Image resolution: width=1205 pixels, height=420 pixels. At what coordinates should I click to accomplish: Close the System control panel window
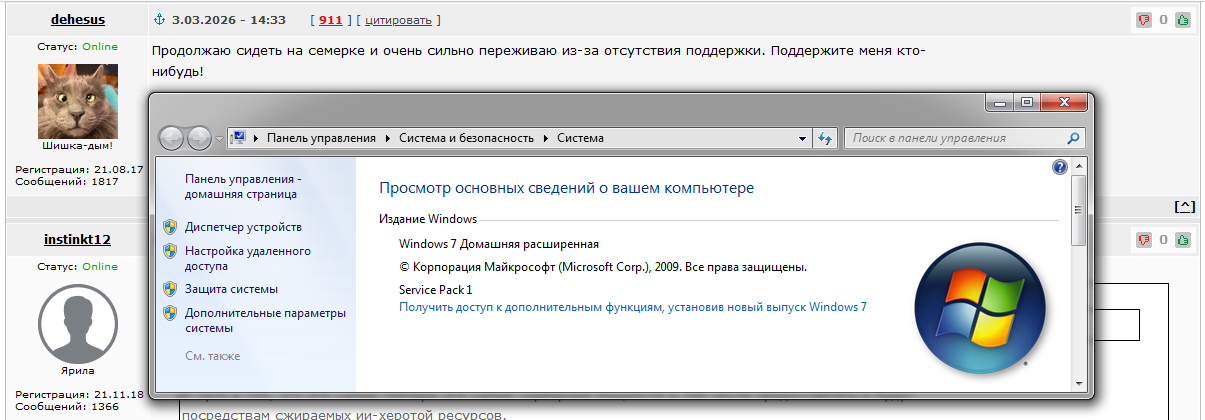1063,102
